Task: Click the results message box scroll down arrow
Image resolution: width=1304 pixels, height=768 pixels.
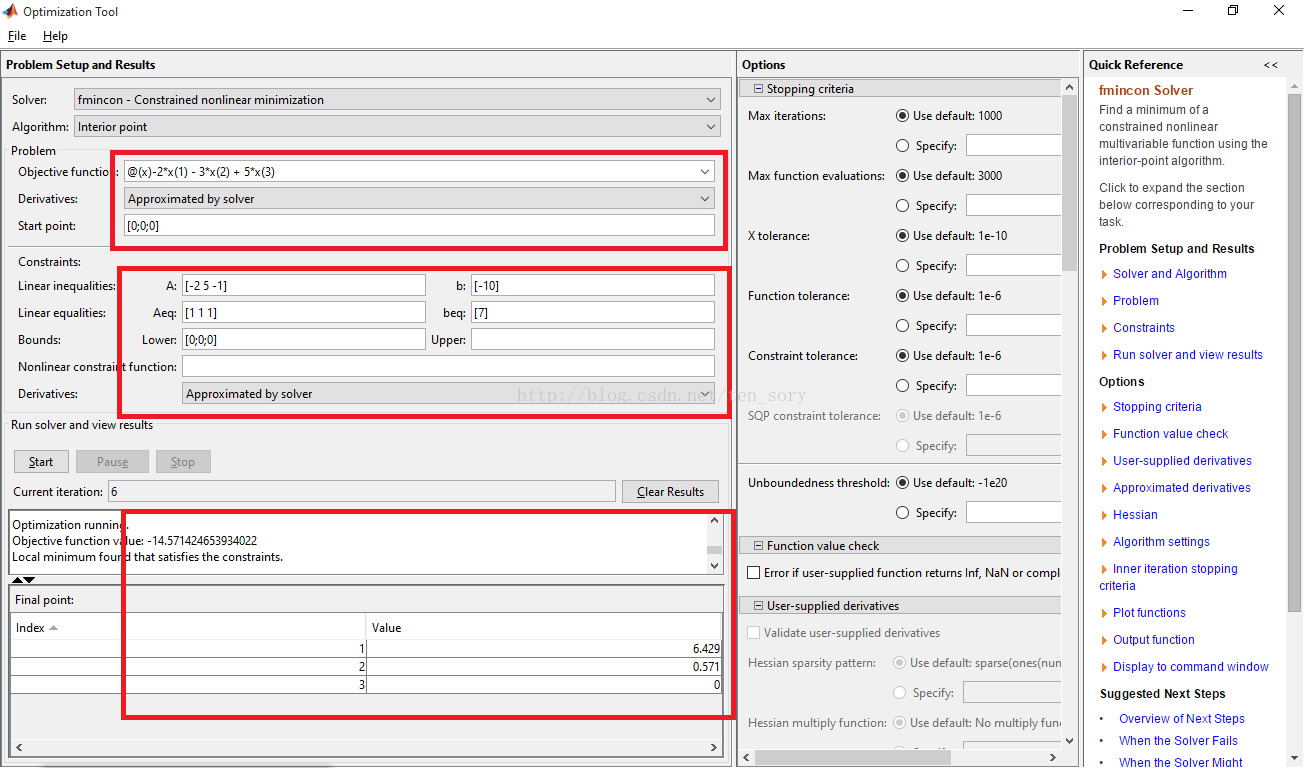Action: point(714,566)
